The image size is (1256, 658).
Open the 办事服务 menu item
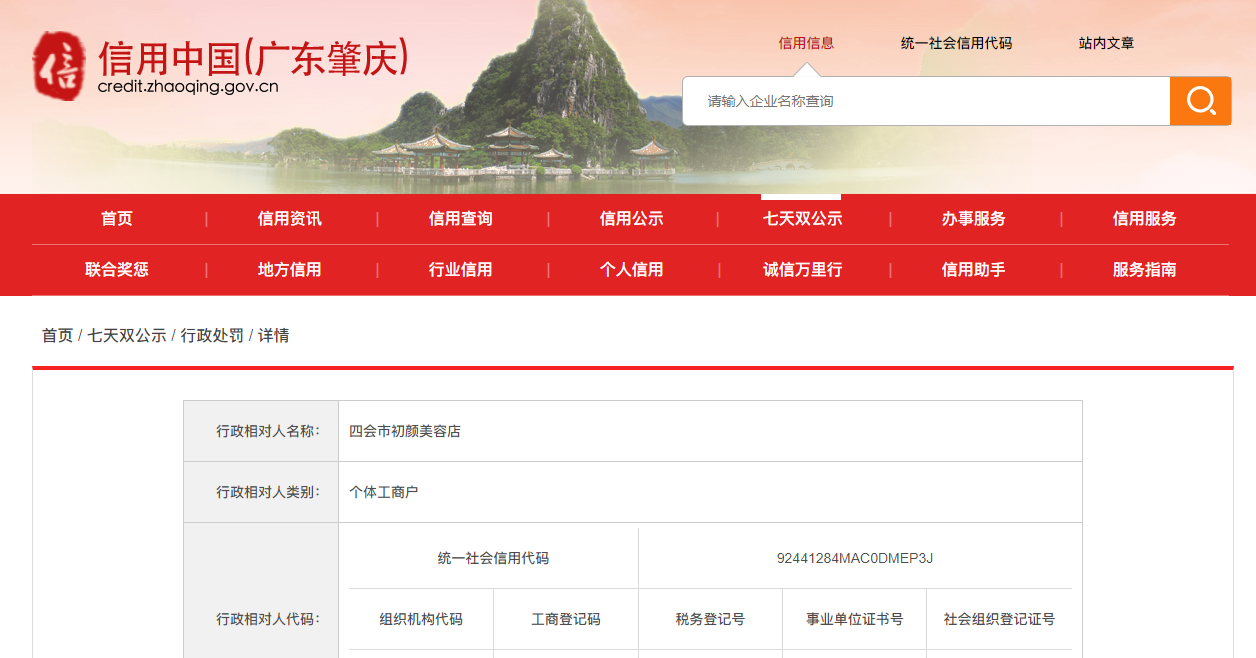(973, 219)
